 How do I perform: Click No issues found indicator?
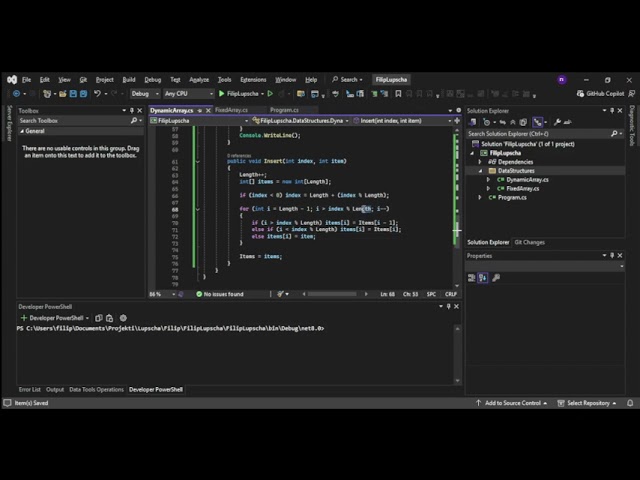[220, 294]
